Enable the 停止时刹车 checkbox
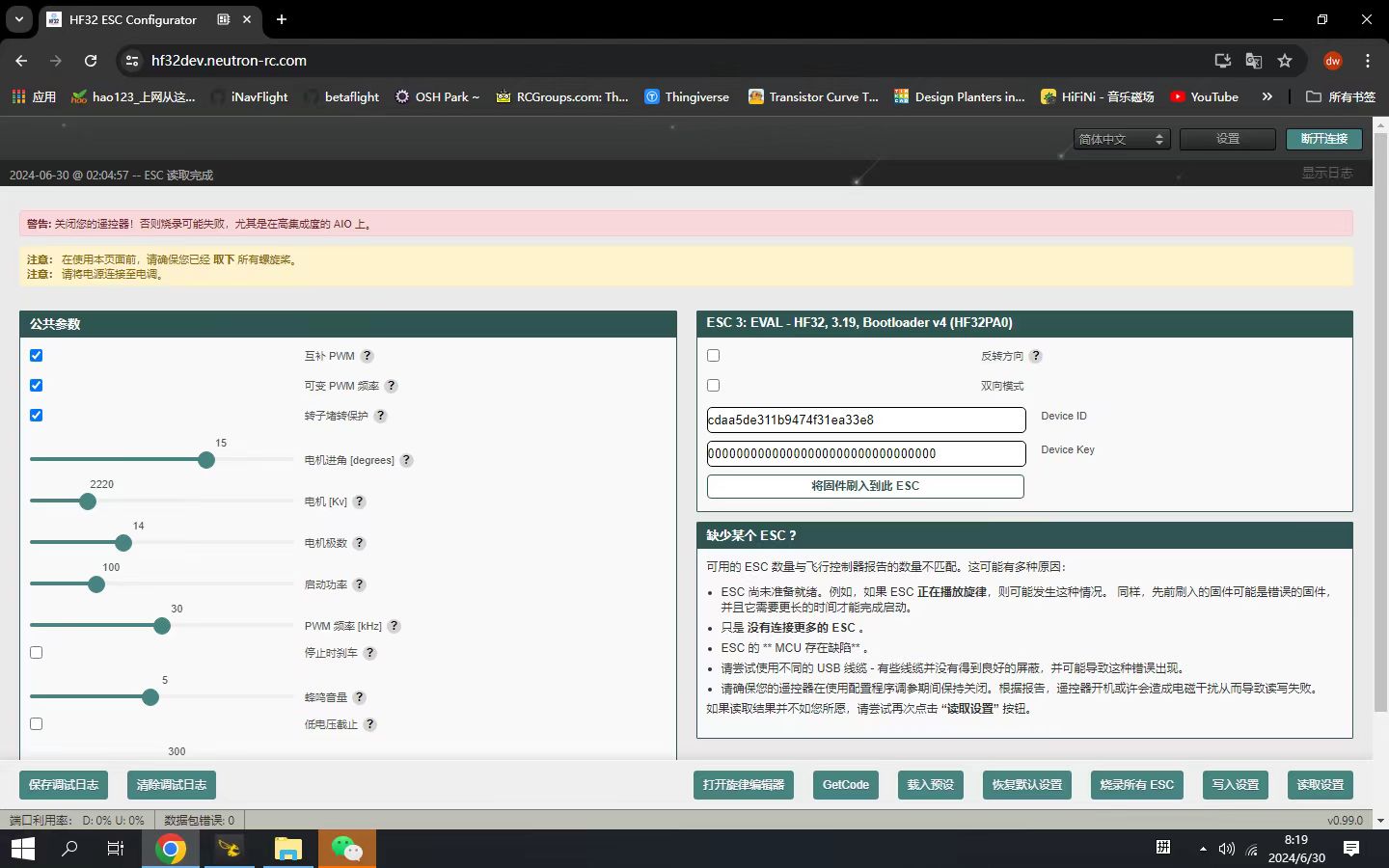This screenshot has width=1389, height=868. point(37,653)
